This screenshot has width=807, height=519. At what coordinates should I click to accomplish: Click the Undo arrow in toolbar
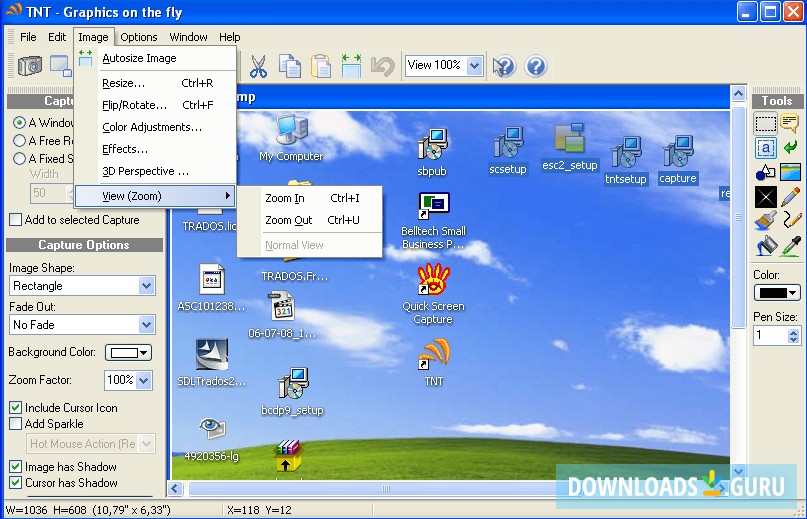(x=382, y=67)
